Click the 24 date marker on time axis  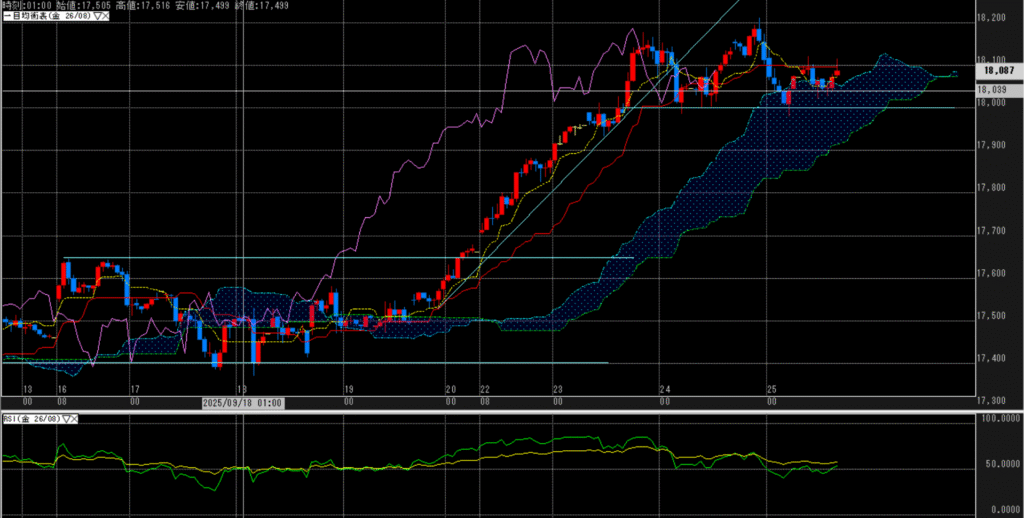[x=664, y=388]
